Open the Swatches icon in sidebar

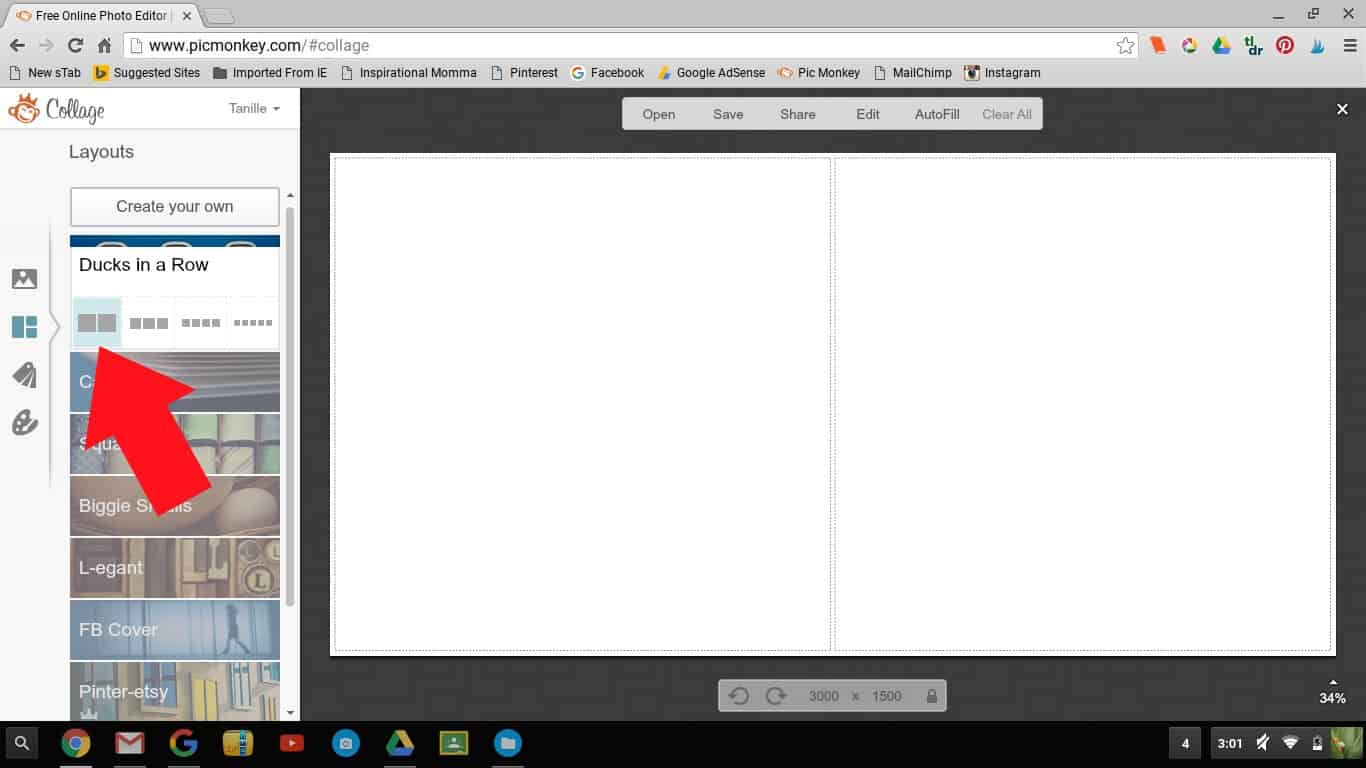(x=24, y=375)
